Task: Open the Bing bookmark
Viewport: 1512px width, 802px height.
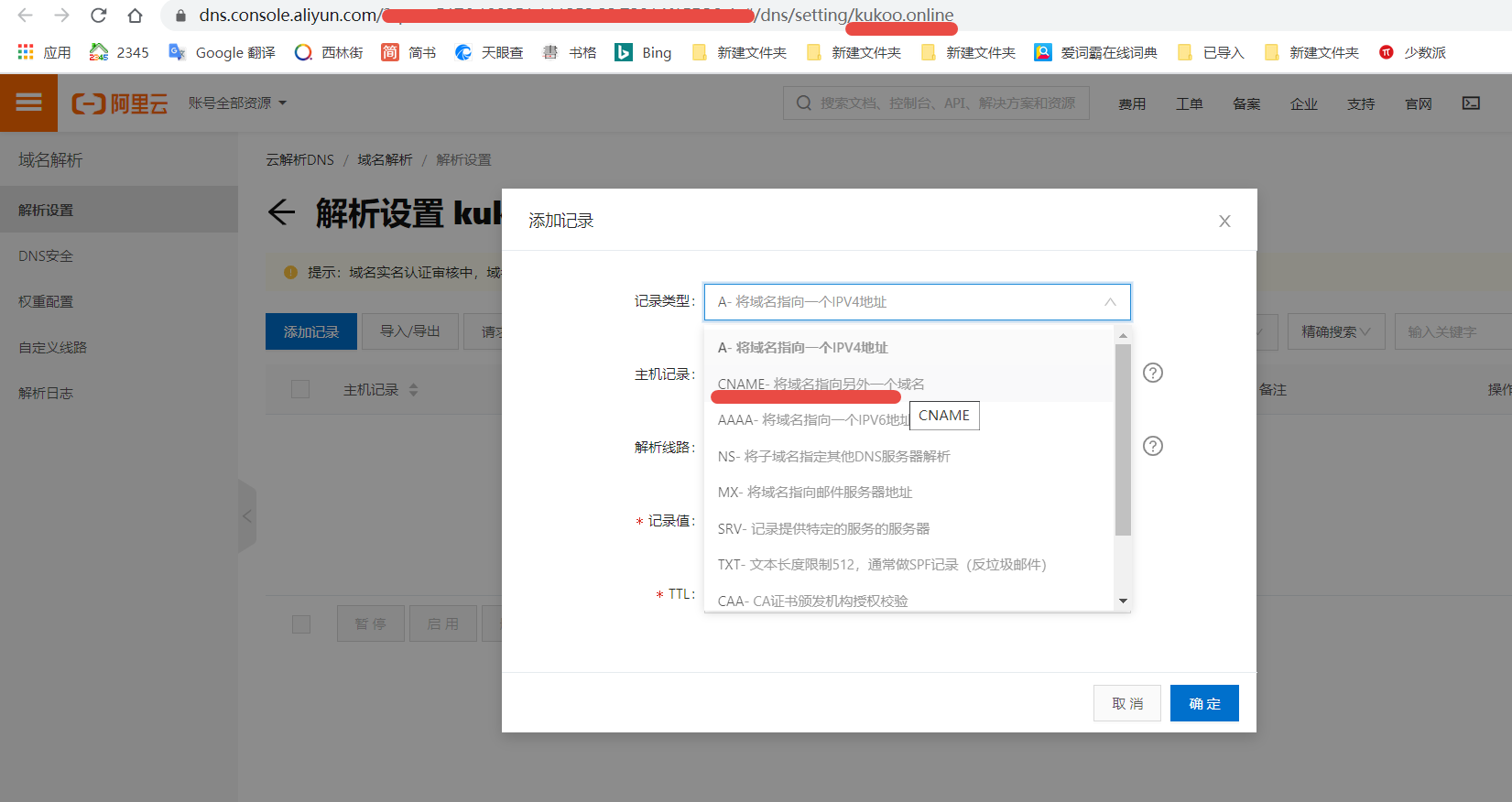Action: tap(643, 52)
